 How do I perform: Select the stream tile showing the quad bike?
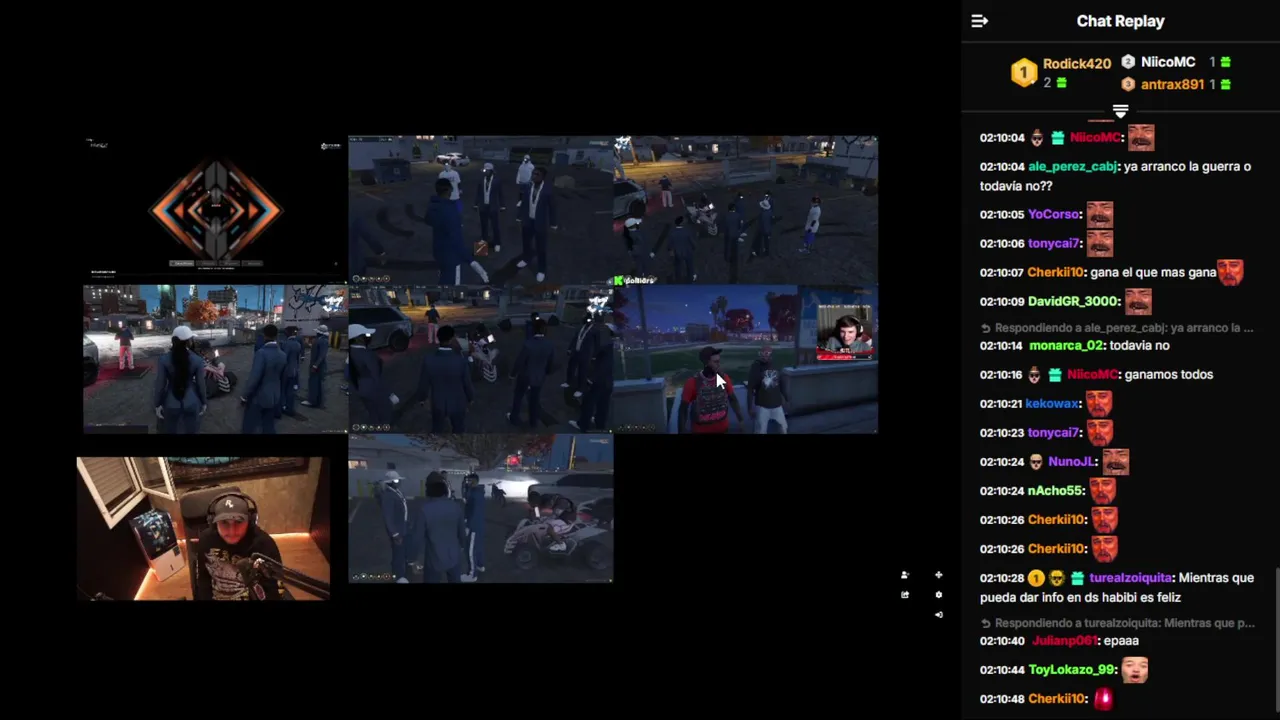[481, 508]
